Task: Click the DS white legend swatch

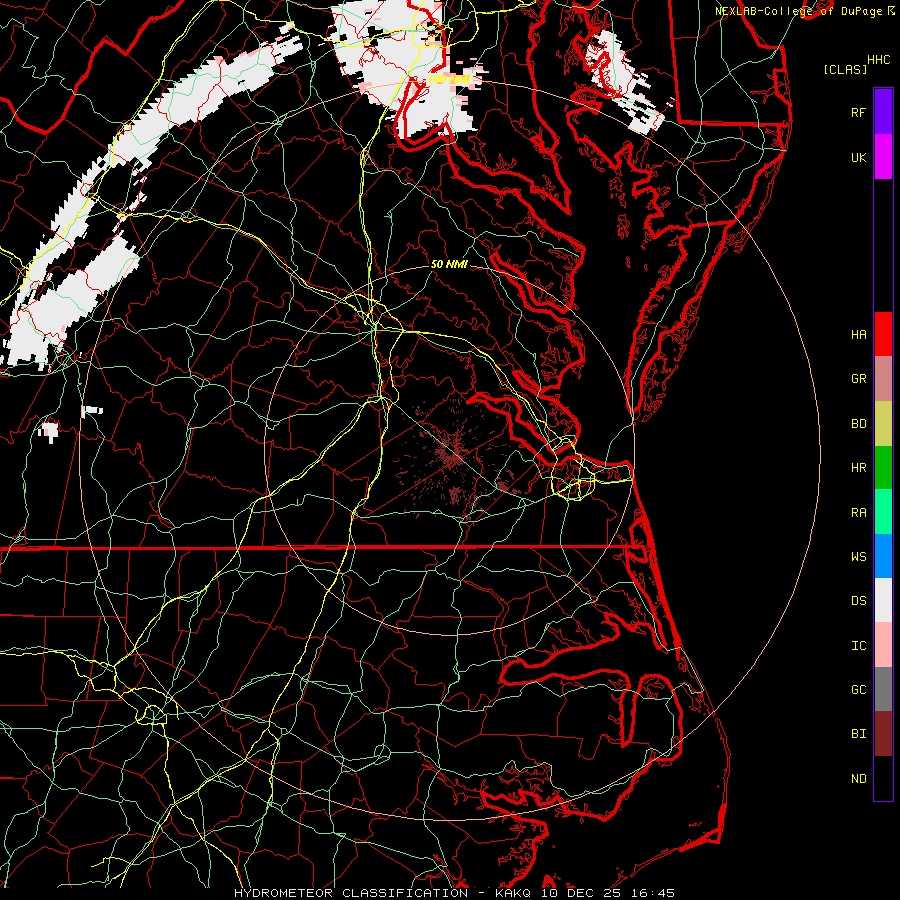Action: [883, 600]
